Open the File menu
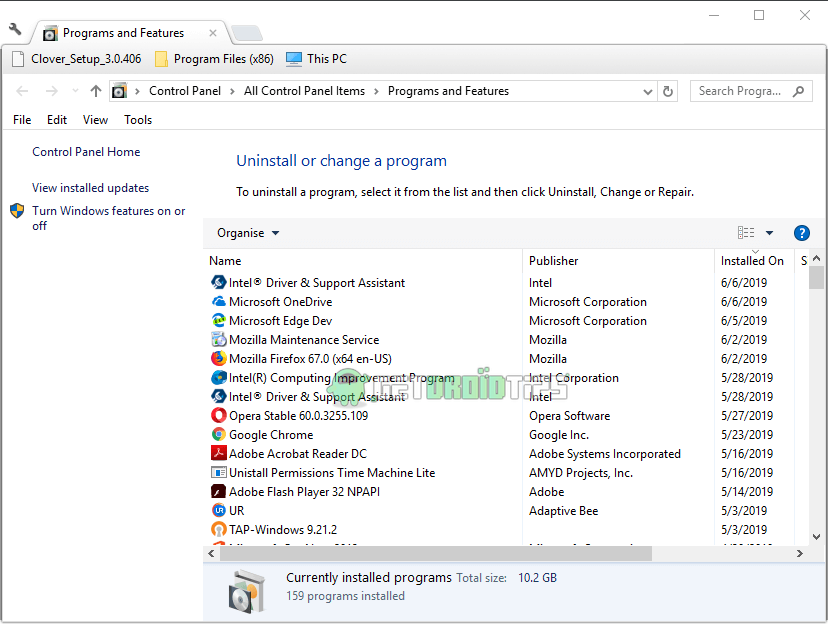Viewport: 828px width, 624px height. pos(22,120)
